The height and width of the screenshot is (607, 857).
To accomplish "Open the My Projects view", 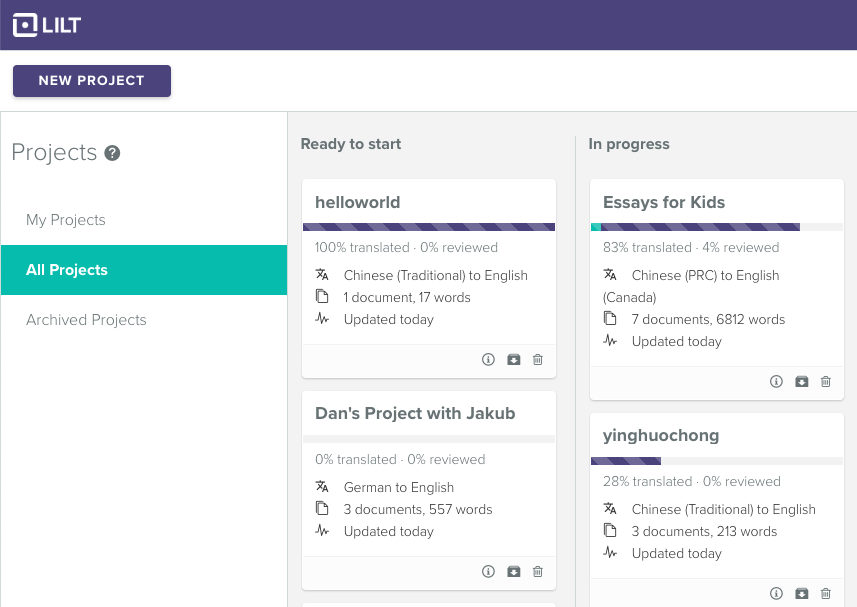I will point(66,220).
